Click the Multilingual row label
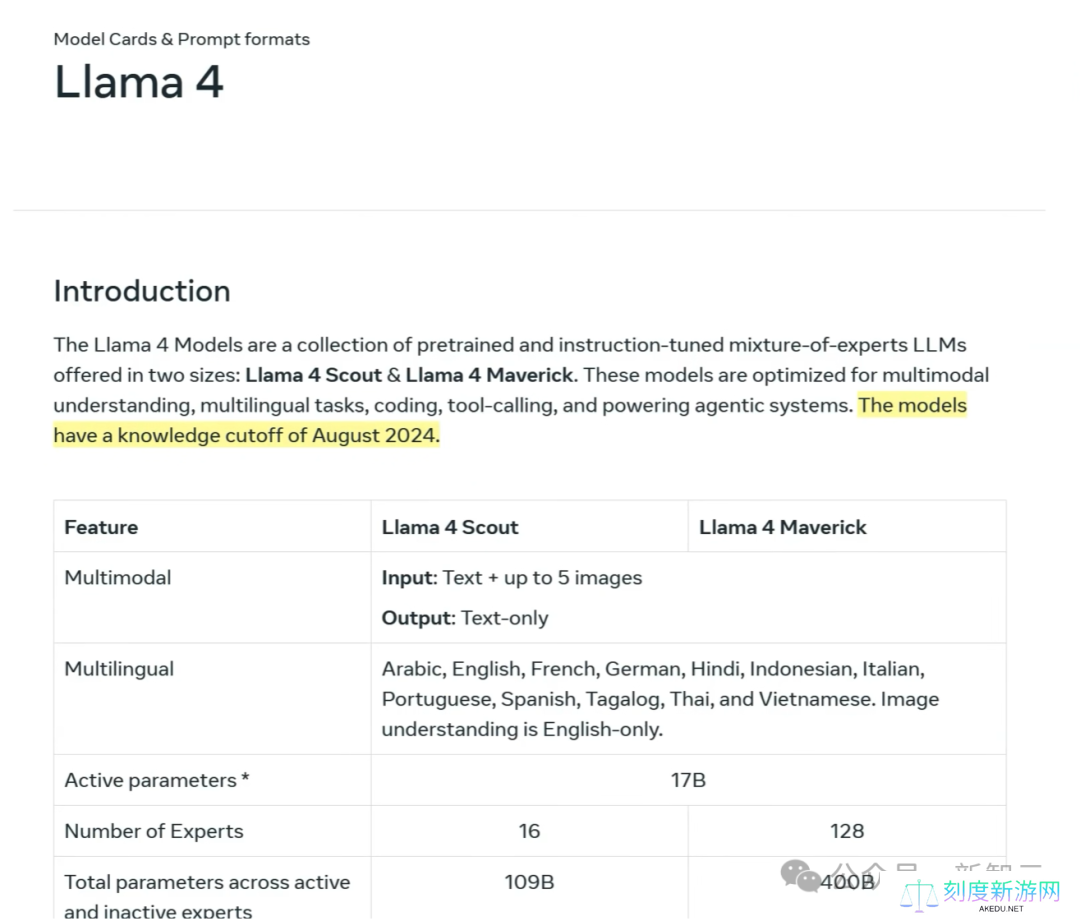Image resolution: width=1080 pixels, height=921 pixels. 119,669
